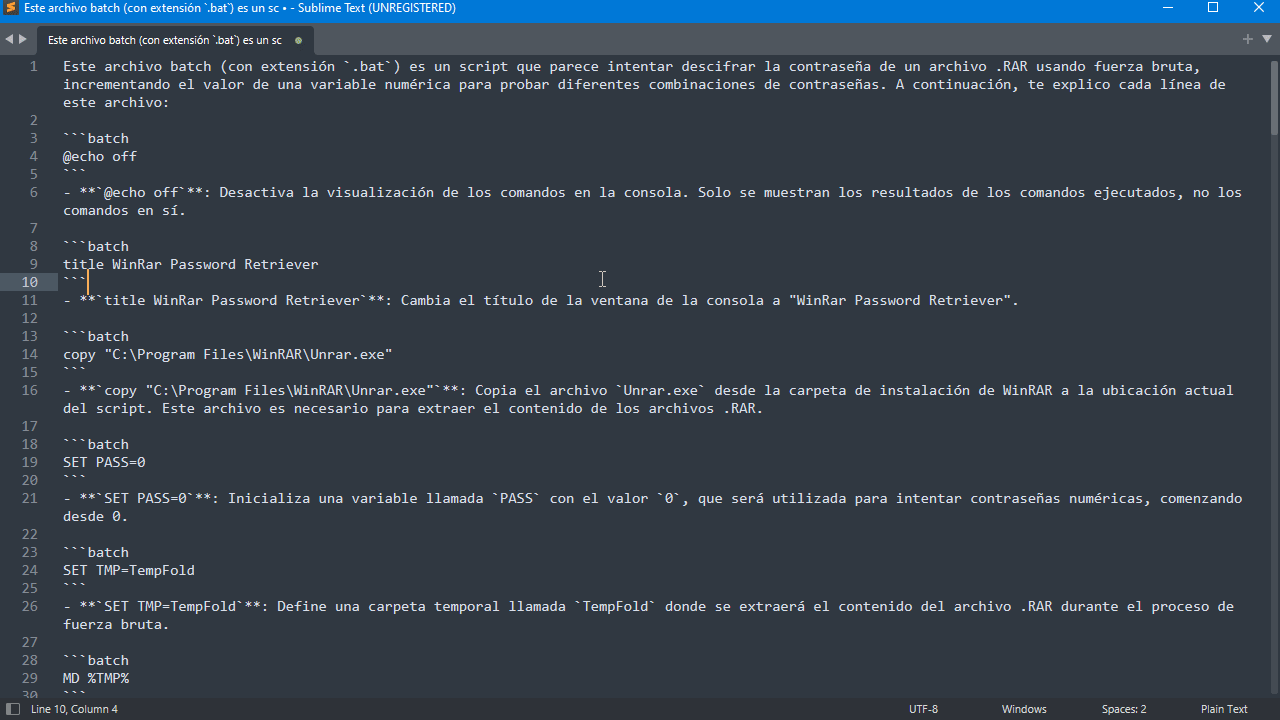Click the '@echo off' text on line 4
The height and width of the screenshot is (720, 1280).
[100, 156]
